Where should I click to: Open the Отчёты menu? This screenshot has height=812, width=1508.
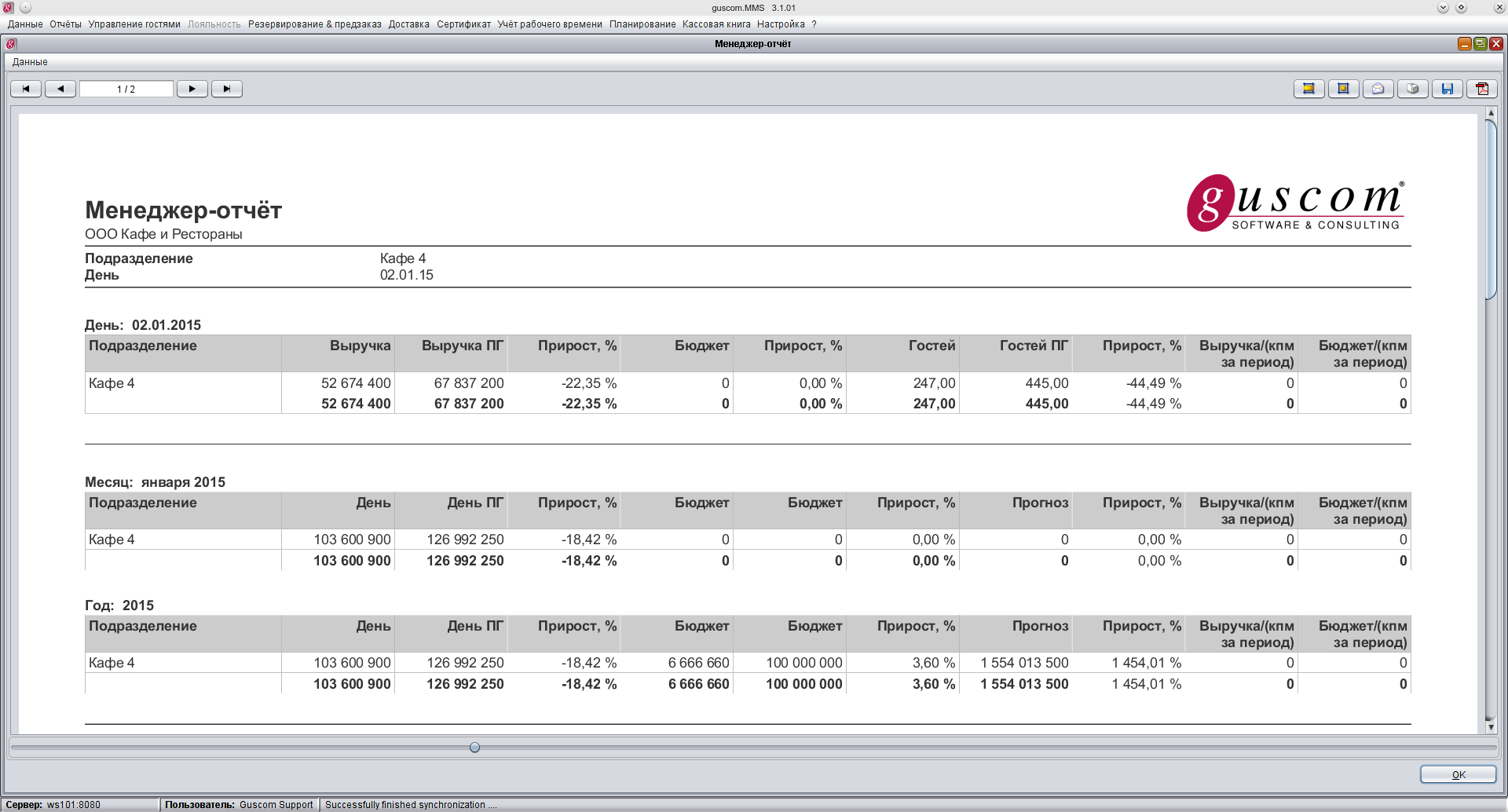(x=65, y=24)
